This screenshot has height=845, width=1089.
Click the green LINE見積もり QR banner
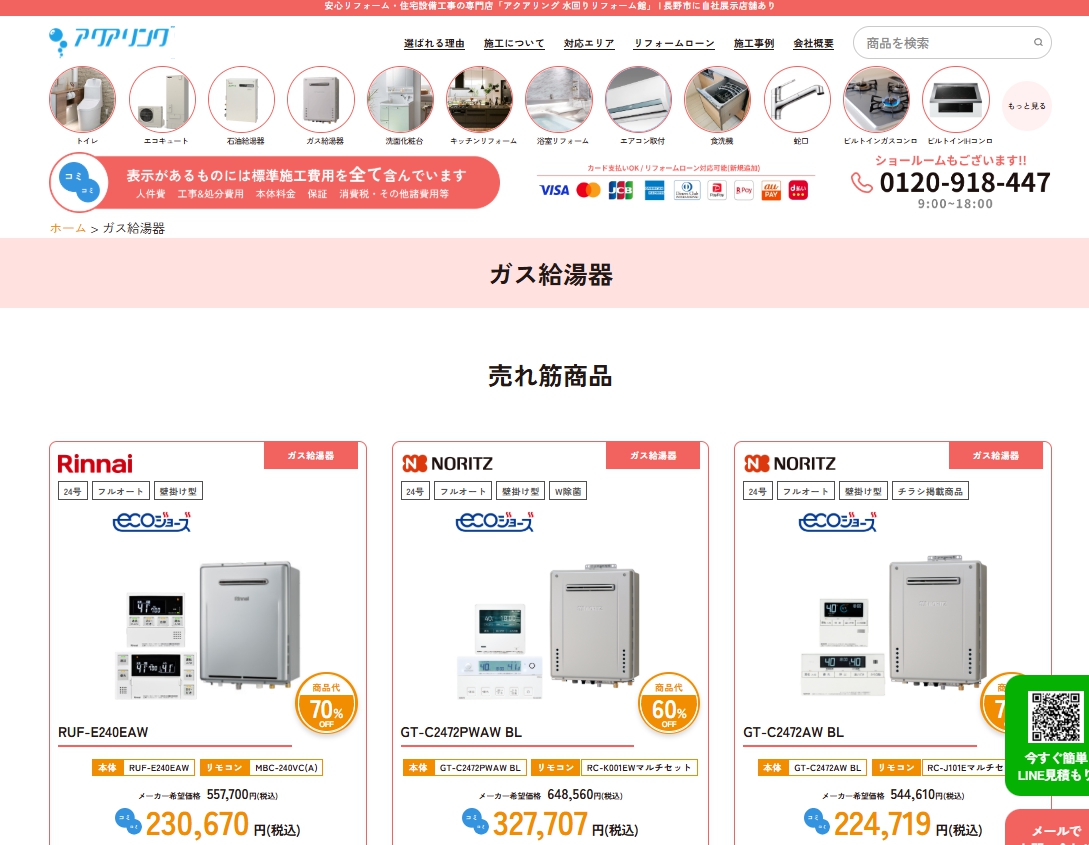[1047, 735]
